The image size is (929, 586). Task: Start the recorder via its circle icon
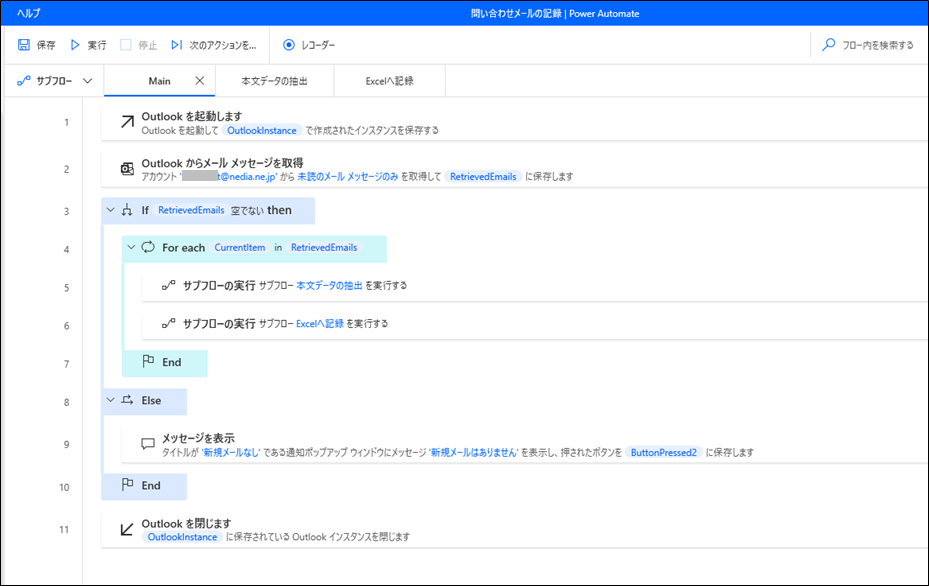pyautogui.click(x=289, y=45)
